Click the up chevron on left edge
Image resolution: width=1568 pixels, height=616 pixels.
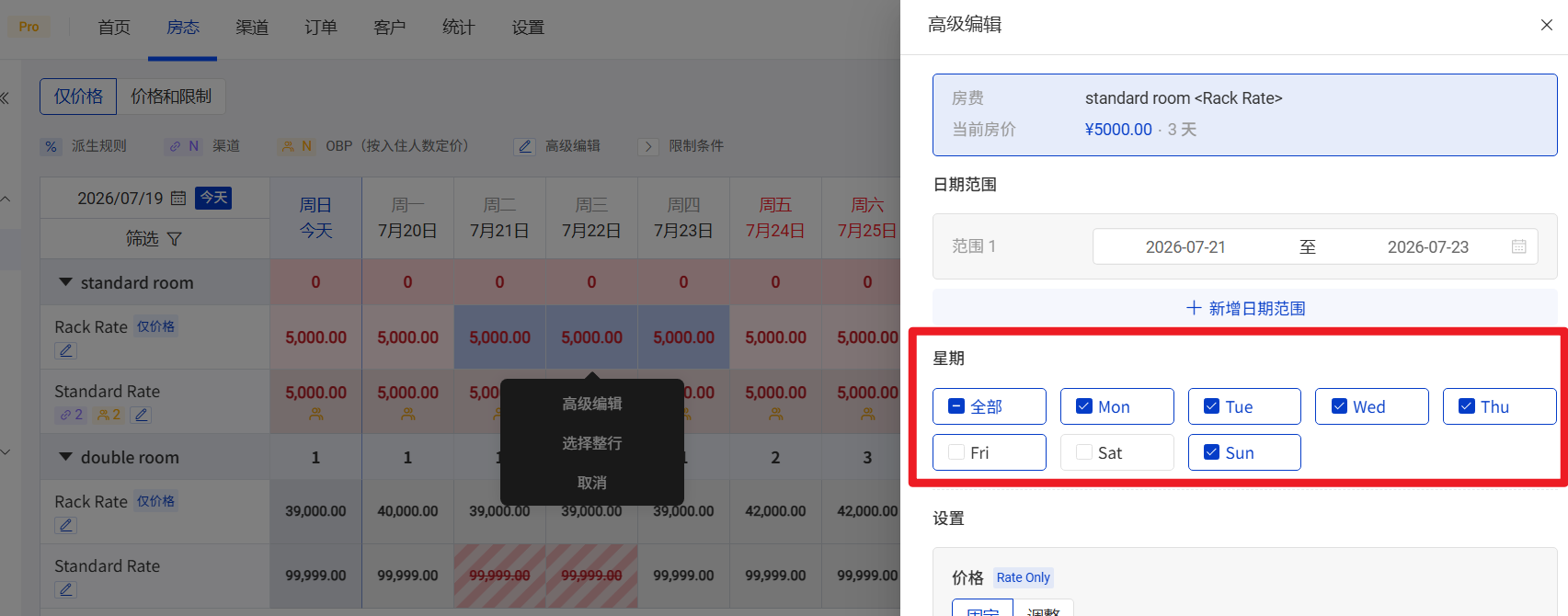[6, 199]
